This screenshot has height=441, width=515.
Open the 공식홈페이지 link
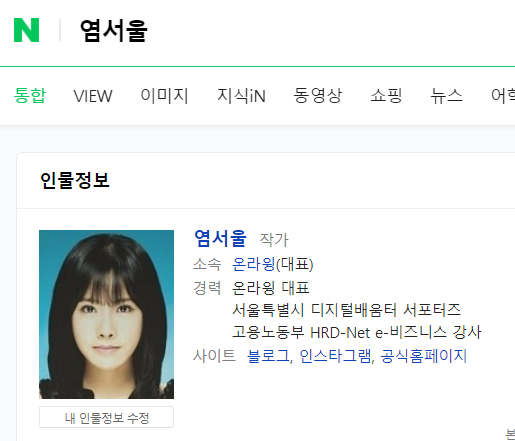point(423,356)
